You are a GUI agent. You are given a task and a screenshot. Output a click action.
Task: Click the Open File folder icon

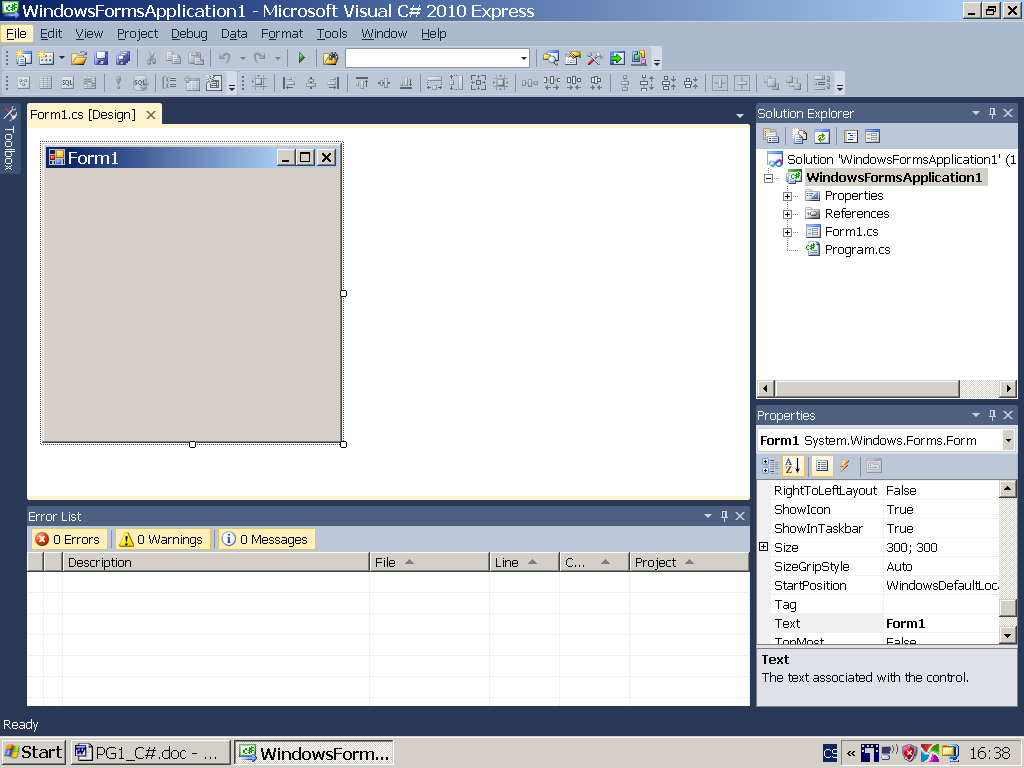click(x=79, y=58)
